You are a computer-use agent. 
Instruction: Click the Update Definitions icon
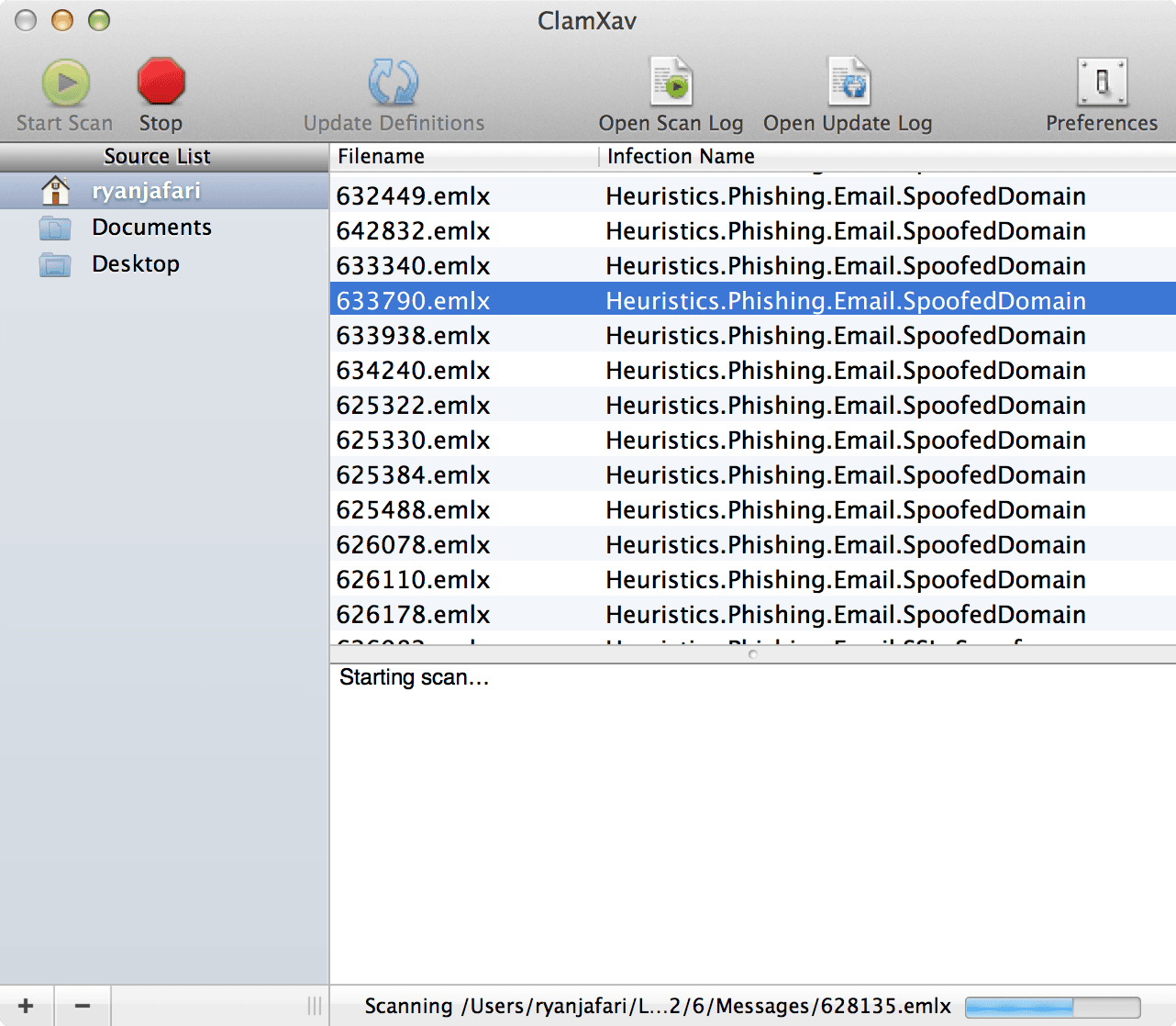(x=394, y=83)
